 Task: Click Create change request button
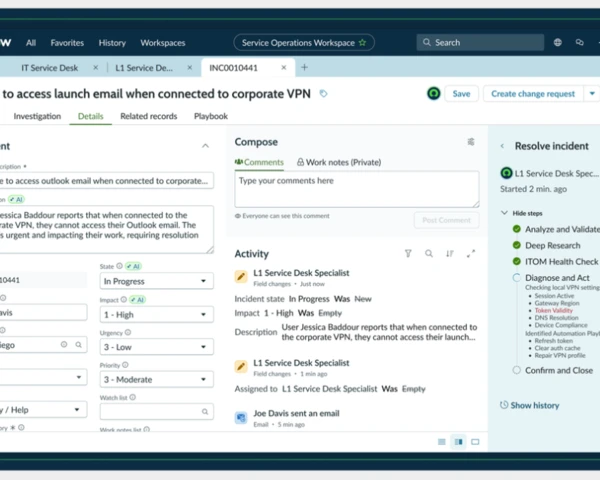coord(533,94)
